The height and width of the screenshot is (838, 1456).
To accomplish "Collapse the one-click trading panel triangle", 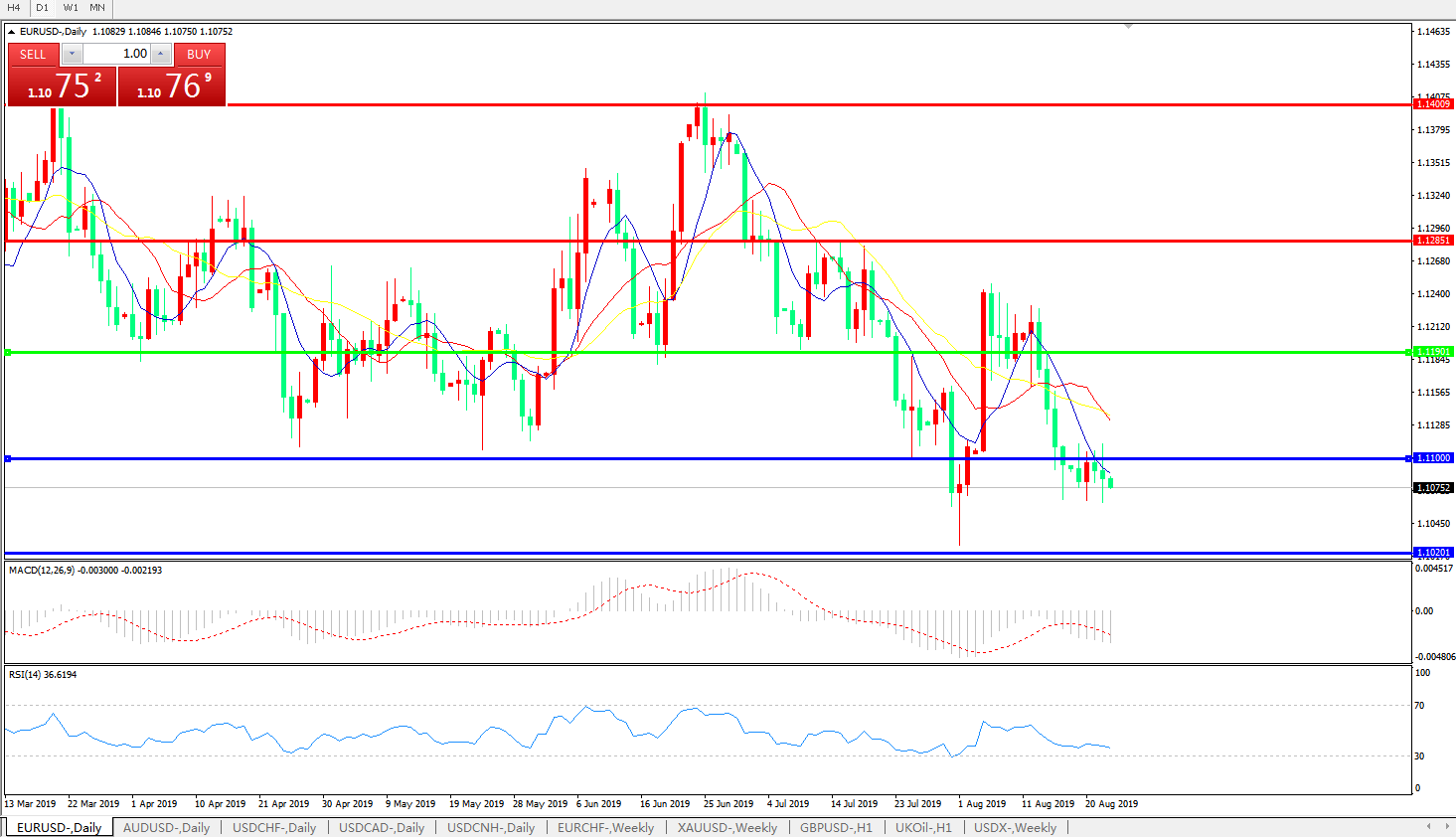I will [x=11, y=32].
